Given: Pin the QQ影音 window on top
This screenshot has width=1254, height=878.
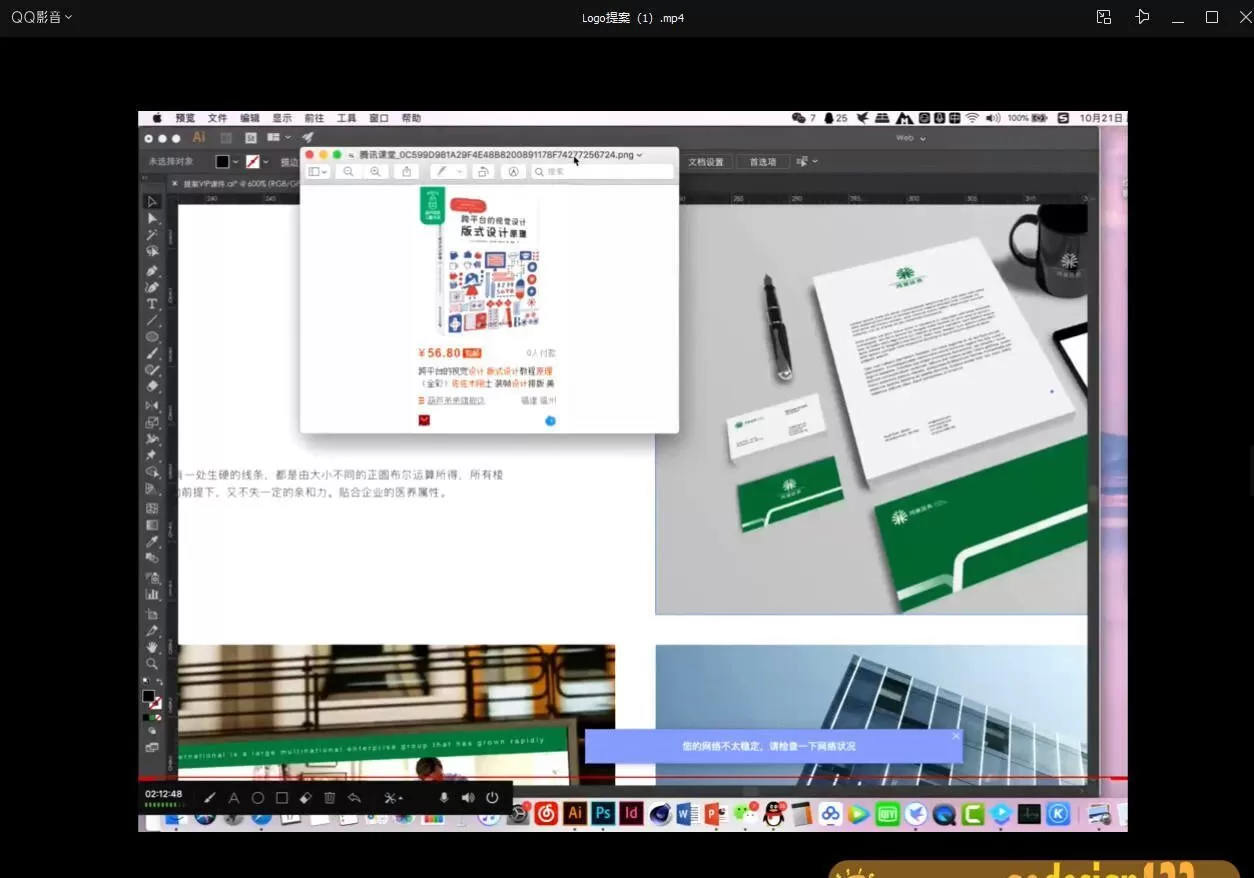Looking at the screenshot, I should 1142,17.
